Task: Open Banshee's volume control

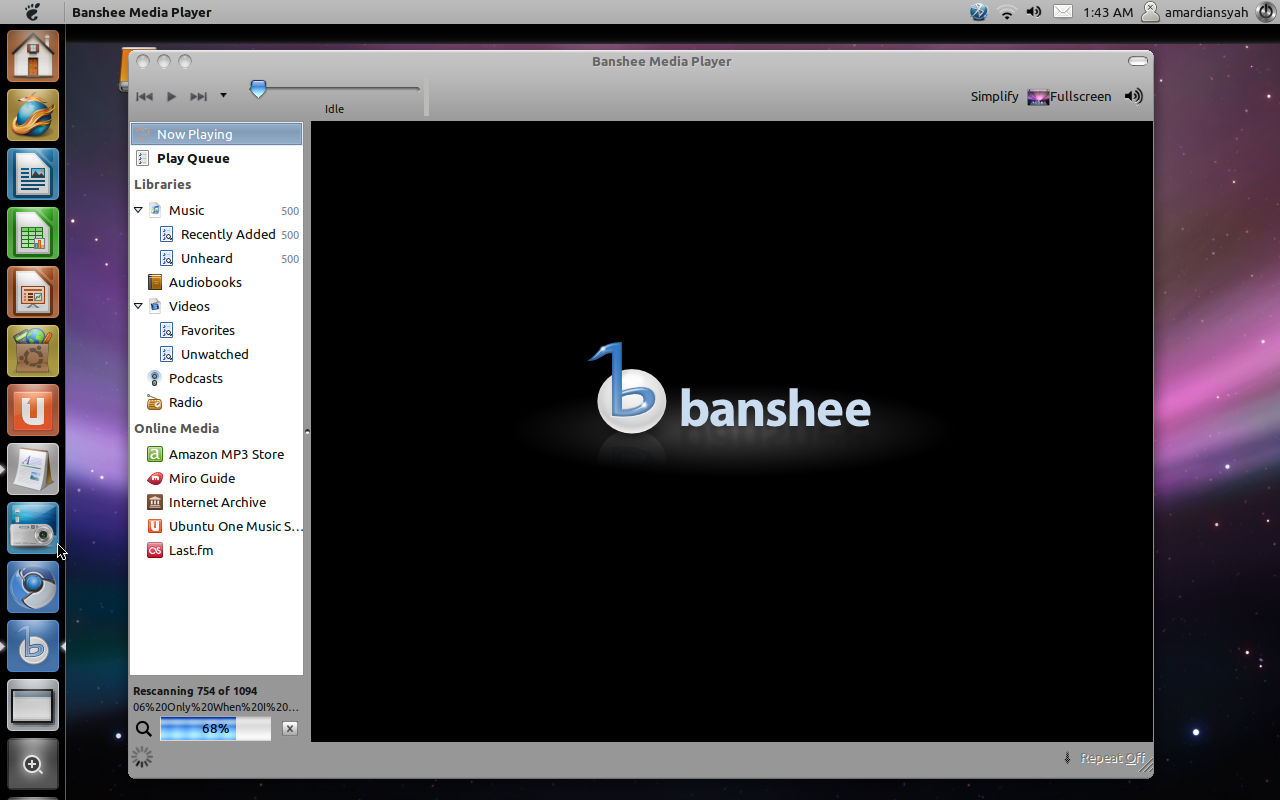Action: pyautogui.click(x=1133, y=96)
